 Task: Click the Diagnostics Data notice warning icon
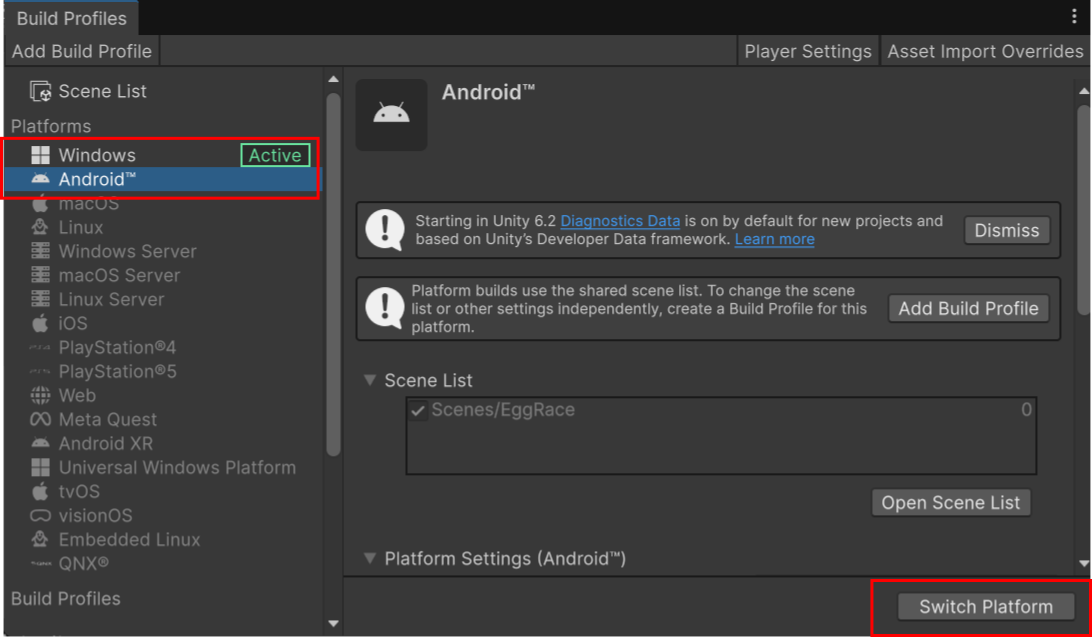pos(385,230)
